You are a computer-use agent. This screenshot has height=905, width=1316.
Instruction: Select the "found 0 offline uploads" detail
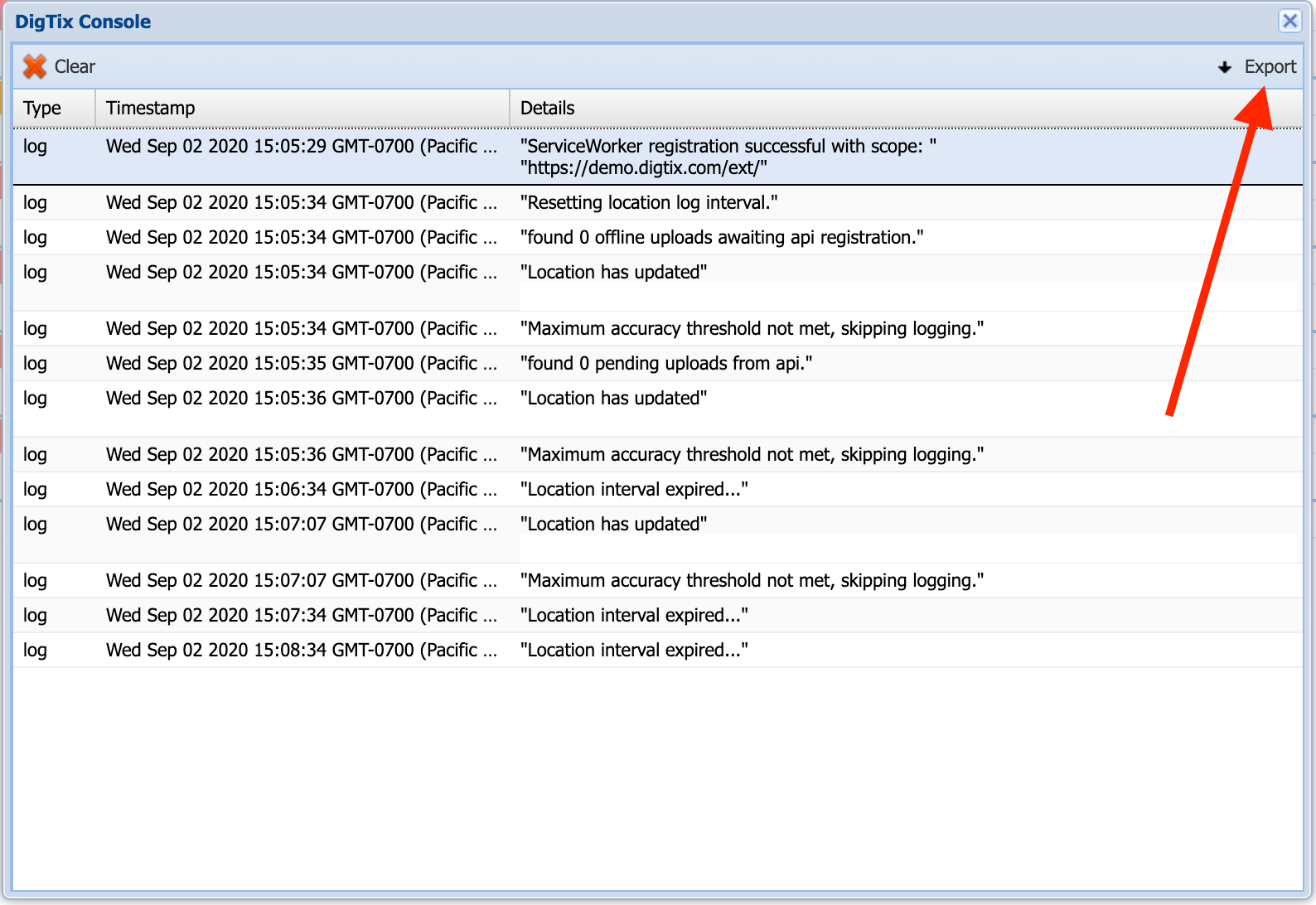(x=722, y=237)
